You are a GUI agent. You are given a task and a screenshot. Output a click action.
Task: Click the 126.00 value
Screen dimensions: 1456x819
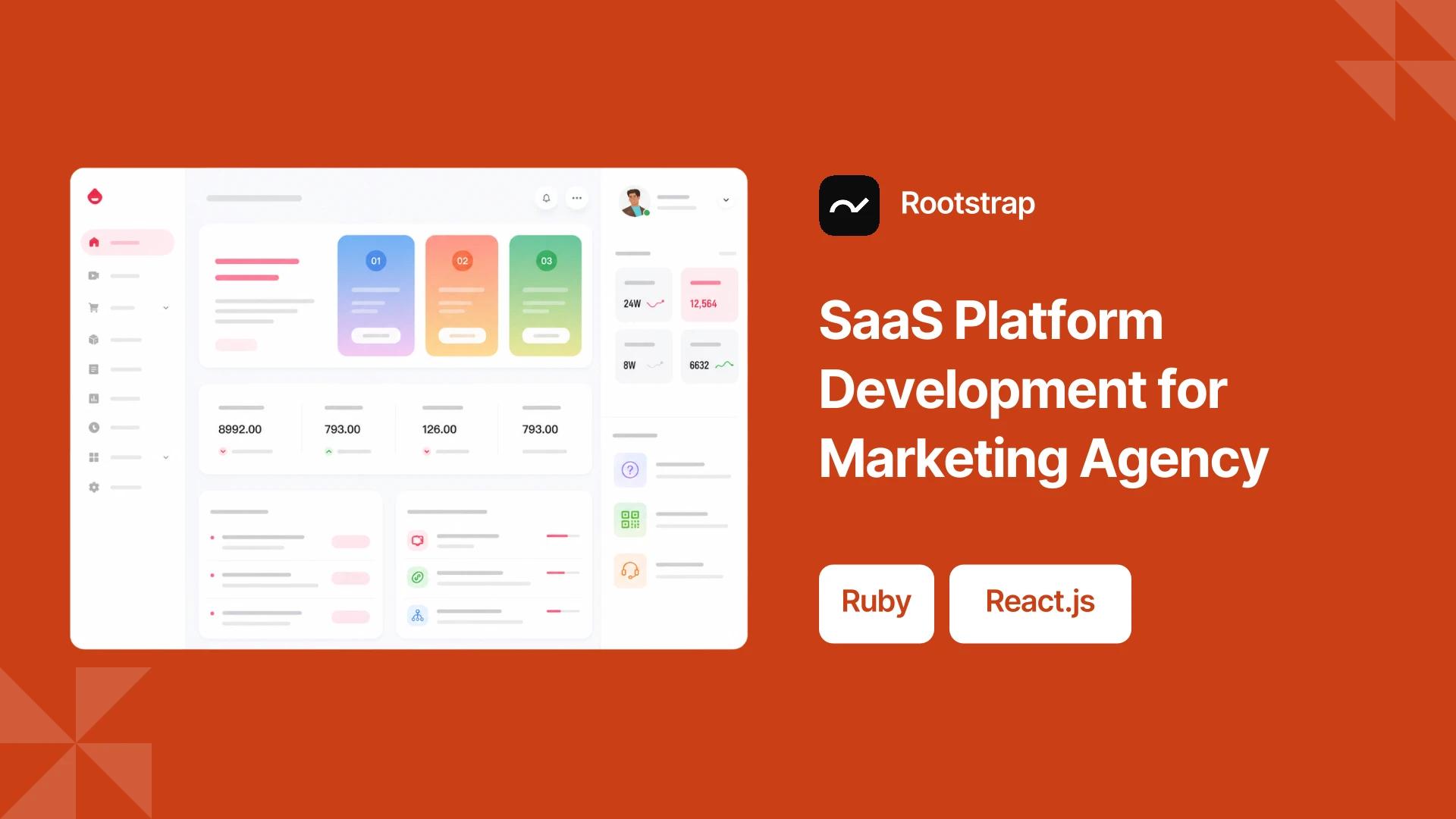[439, 429]
